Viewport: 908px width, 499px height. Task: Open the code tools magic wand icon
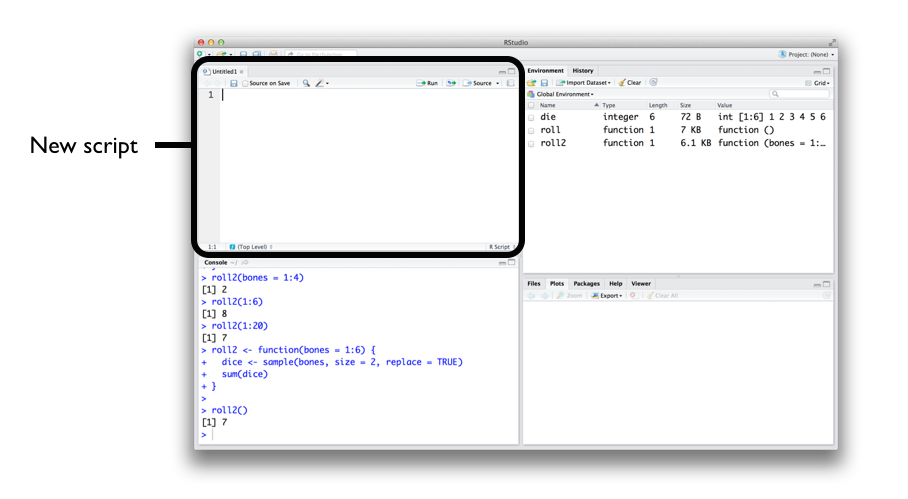tap(320, 83)
